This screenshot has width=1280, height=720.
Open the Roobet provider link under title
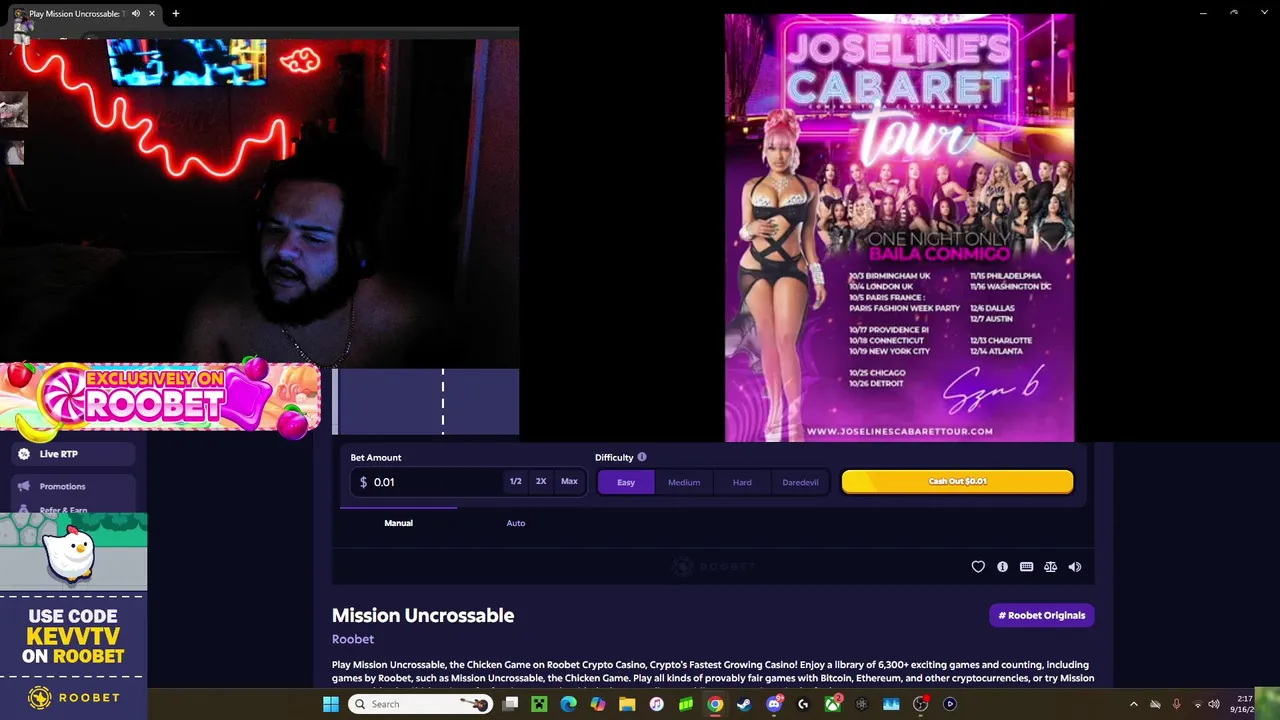click(353, 639)
